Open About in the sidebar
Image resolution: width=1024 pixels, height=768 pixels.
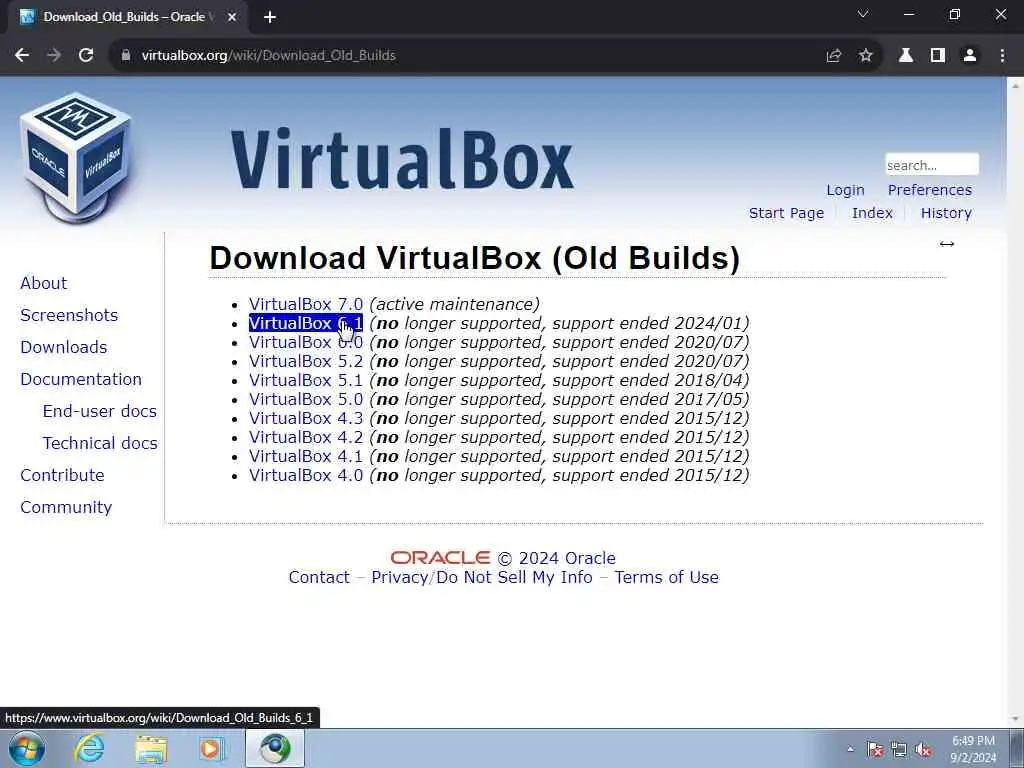coord(44,283)
